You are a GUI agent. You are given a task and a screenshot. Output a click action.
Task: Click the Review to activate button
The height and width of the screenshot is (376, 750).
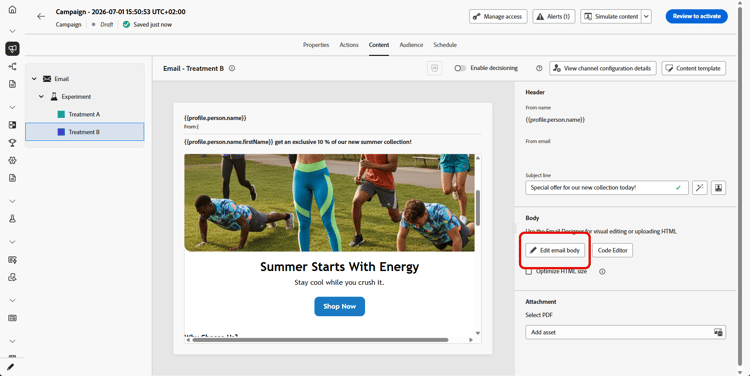click(x=696, y=16)
